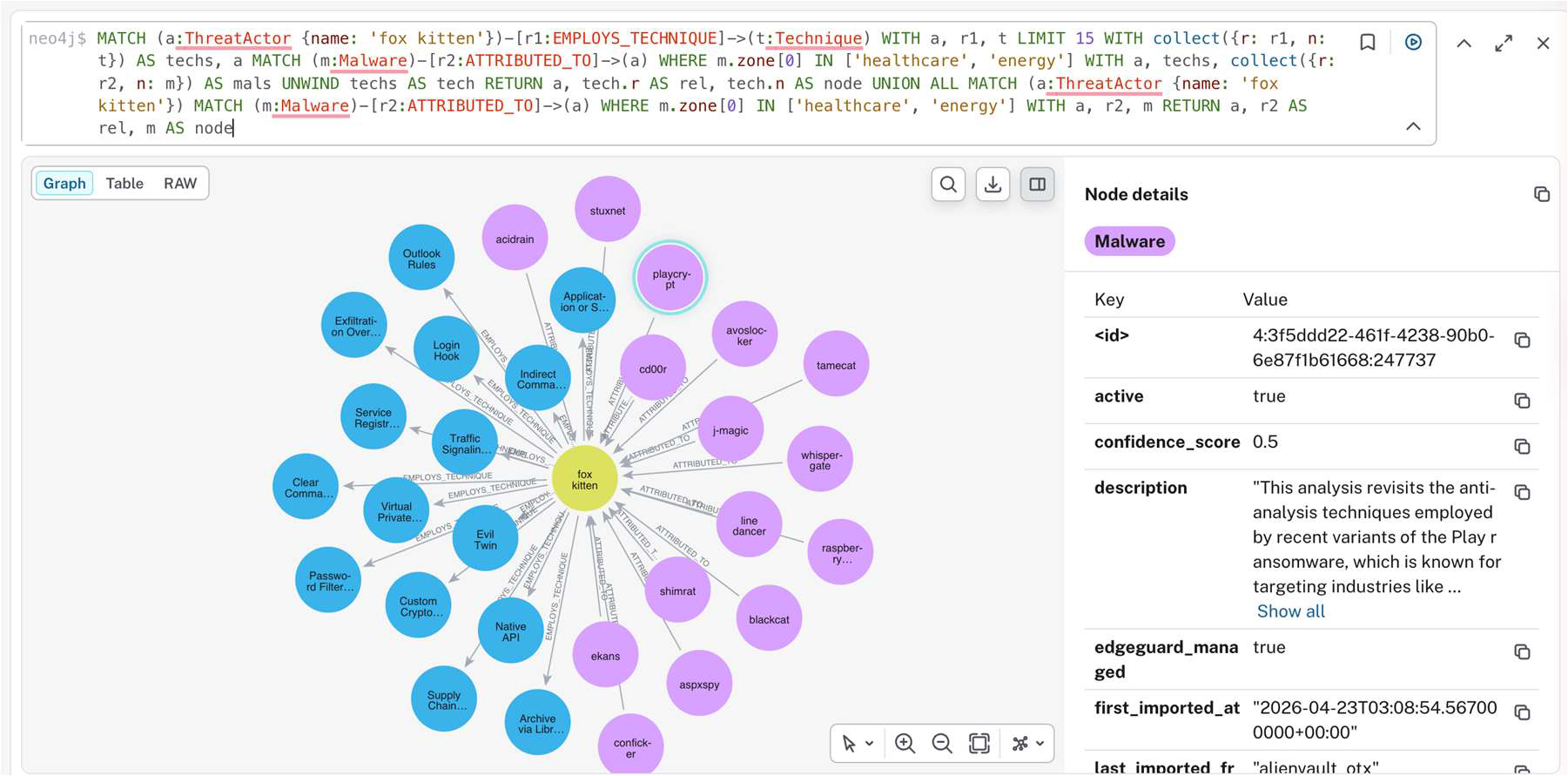Close the result frame
The image size is (1568, 776).
[x=1543, y=43]
